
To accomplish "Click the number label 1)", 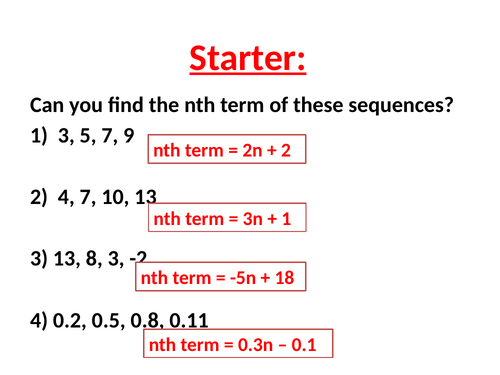I will (x=39, y=136).
